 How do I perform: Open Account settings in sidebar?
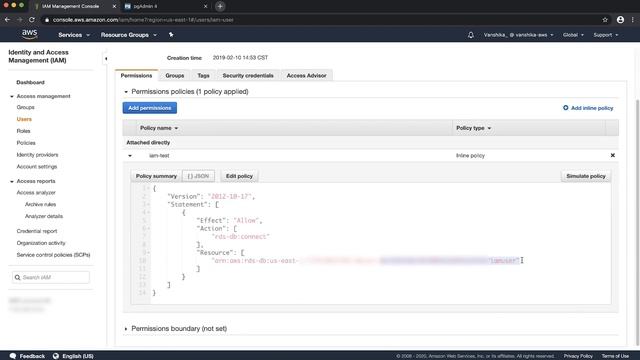click(37, 167)
